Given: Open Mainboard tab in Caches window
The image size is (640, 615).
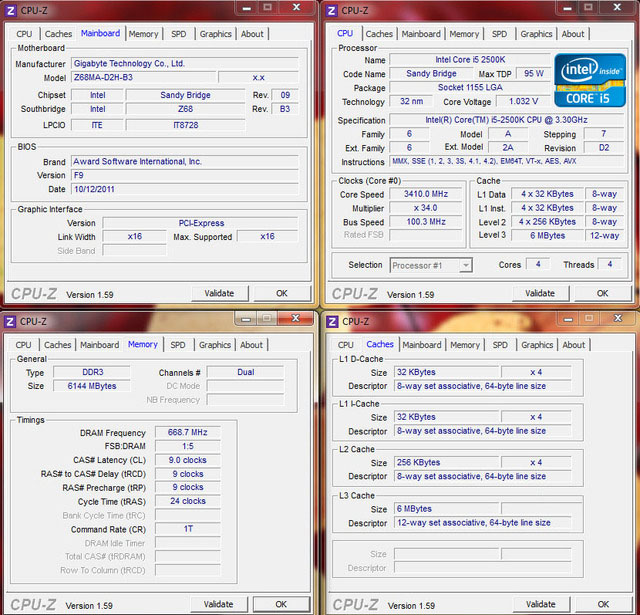Looking at the screenshot, I should 422,345.
